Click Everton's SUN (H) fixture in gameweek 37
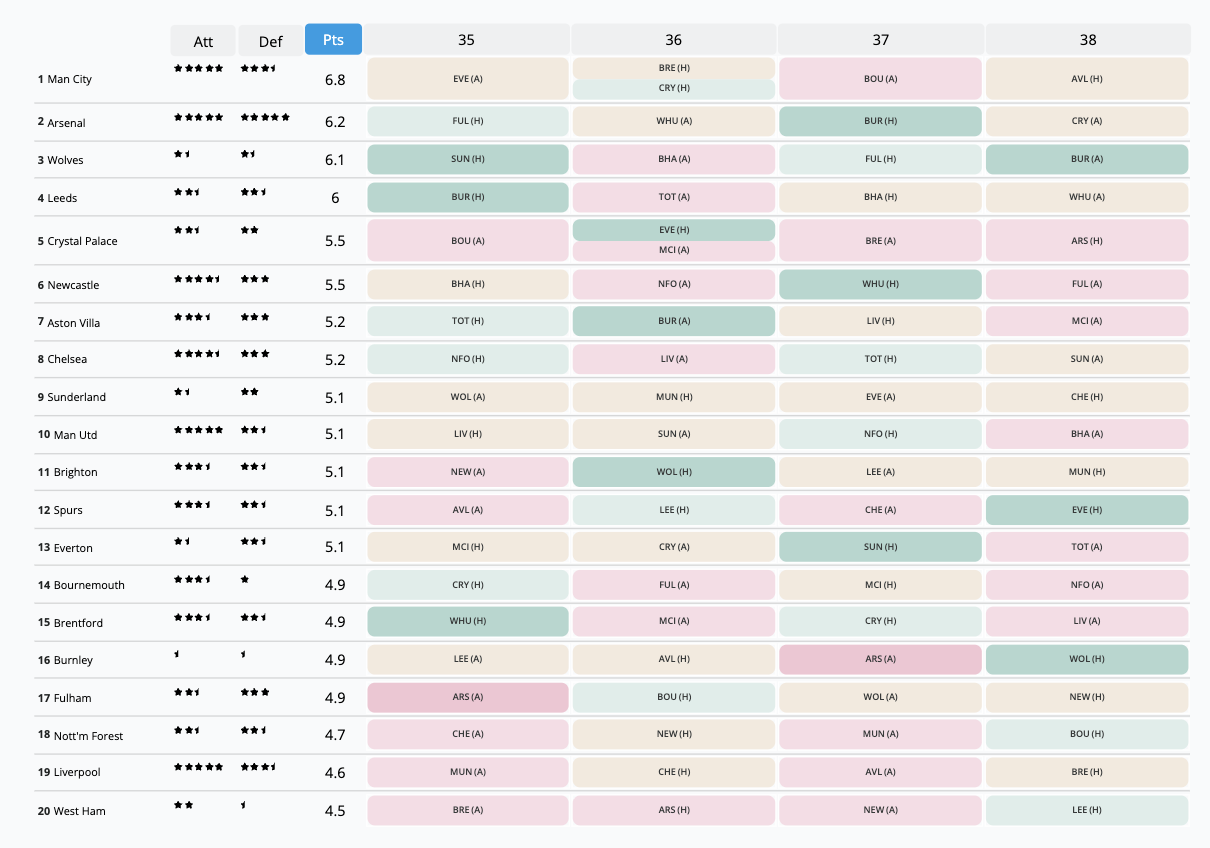 (x=880, y=547)
